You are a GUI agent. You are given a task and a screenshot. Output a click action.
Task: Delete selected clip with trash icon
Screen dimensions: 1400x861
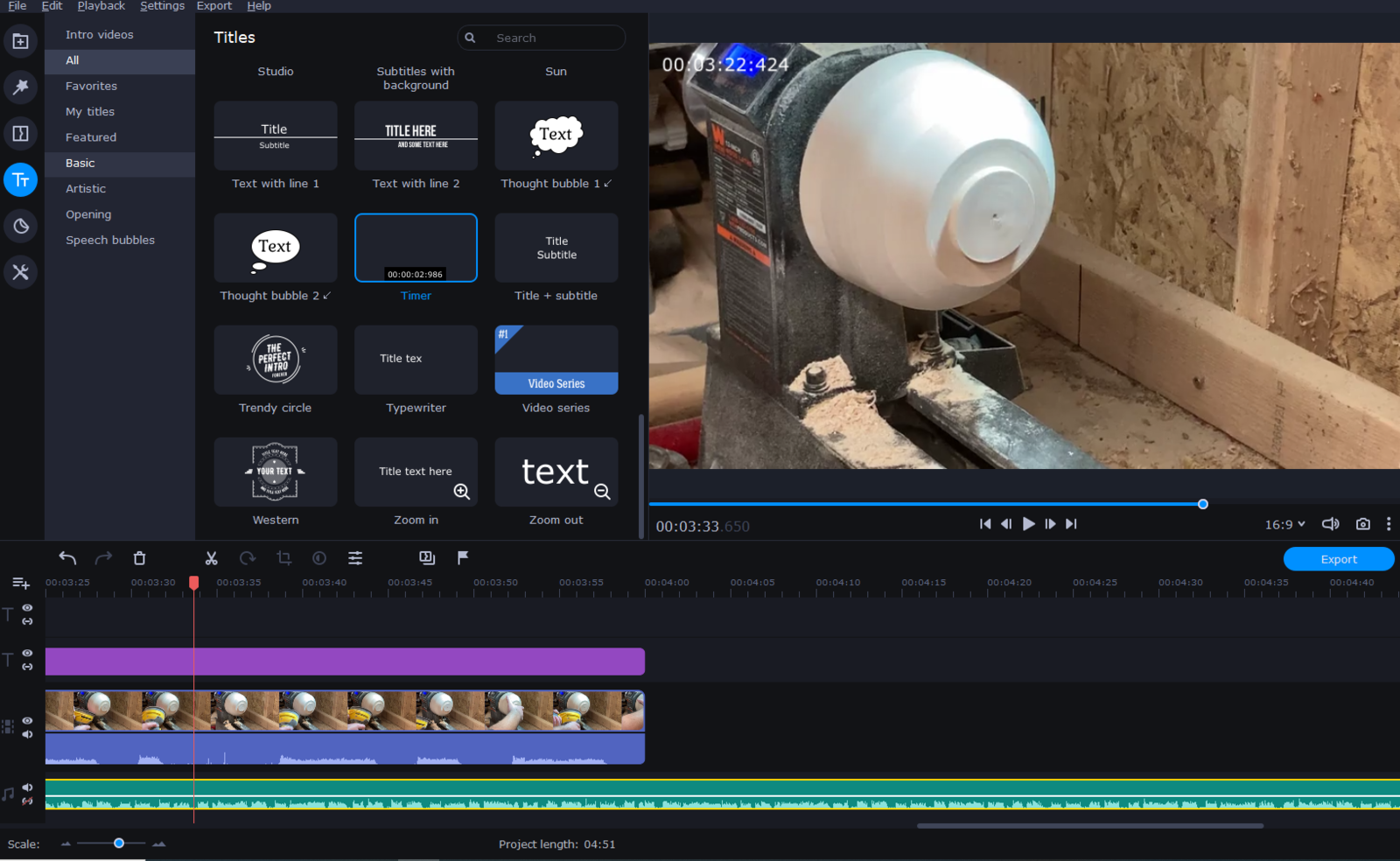(139, 558)
